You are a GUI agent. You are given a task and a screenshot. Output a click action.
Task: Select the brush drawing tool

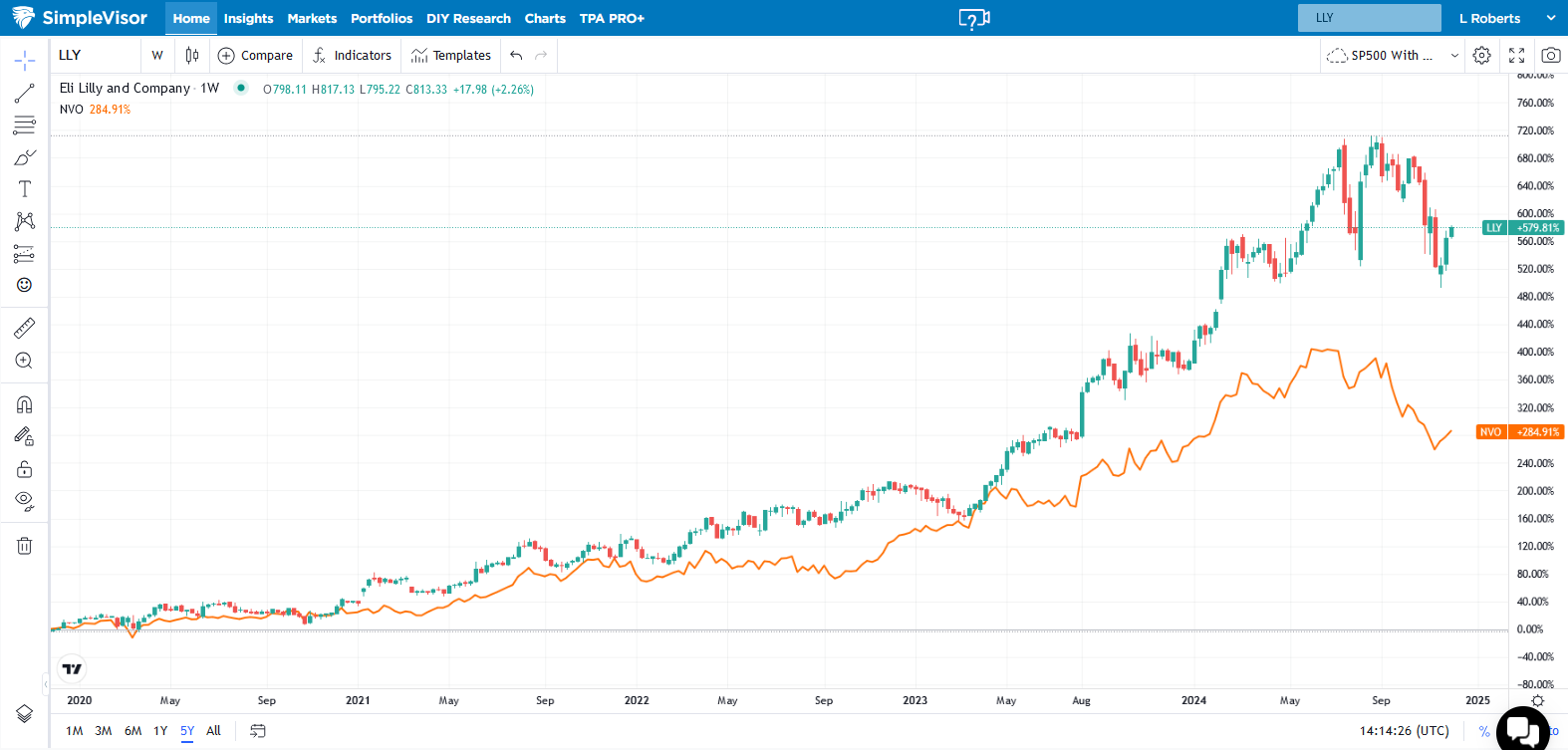point(25,157)
